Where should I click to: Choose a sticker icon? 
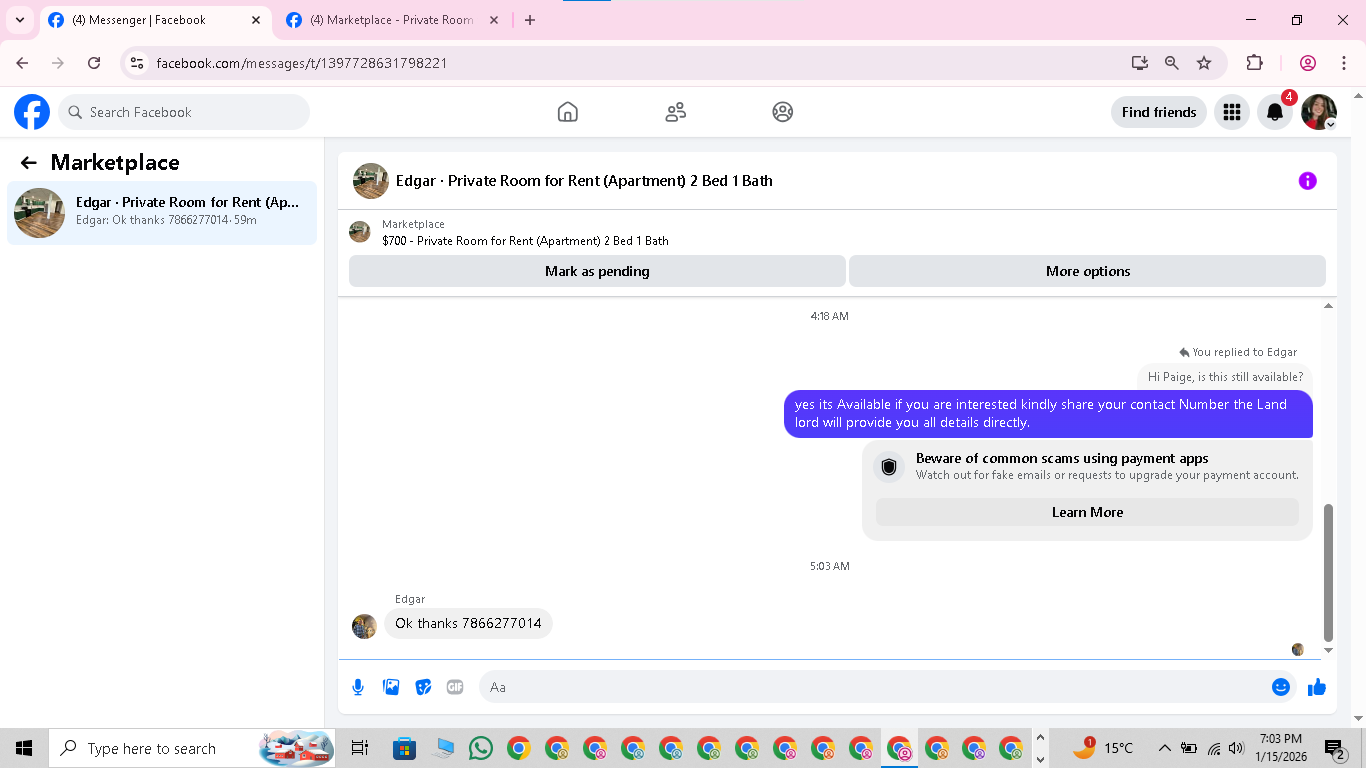tap(423, 687)
